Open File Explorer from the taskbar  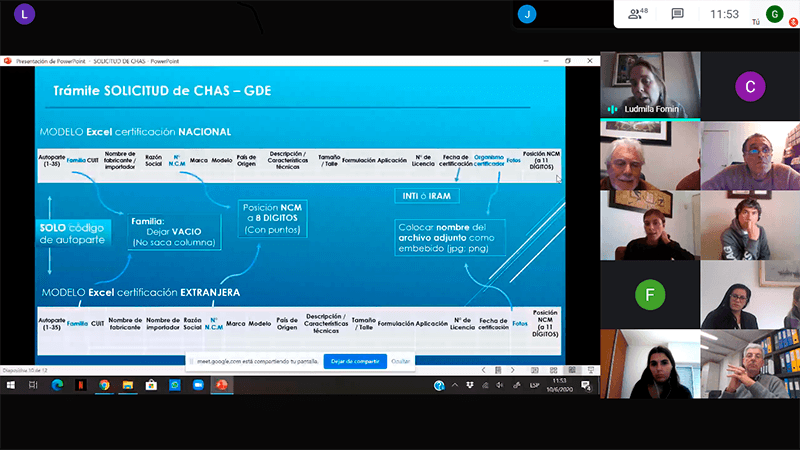pos(128,385)
